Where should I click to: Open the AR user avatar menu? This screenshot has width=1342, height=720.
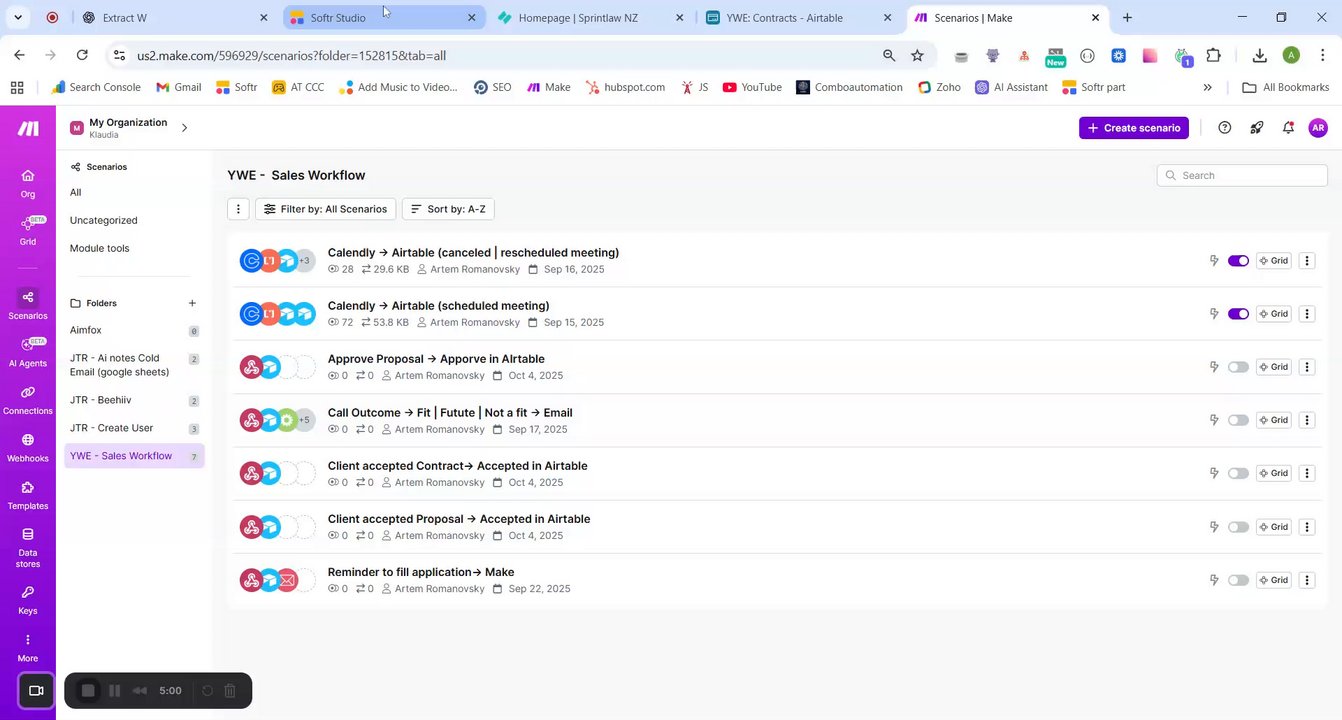tap(1318, 128)
